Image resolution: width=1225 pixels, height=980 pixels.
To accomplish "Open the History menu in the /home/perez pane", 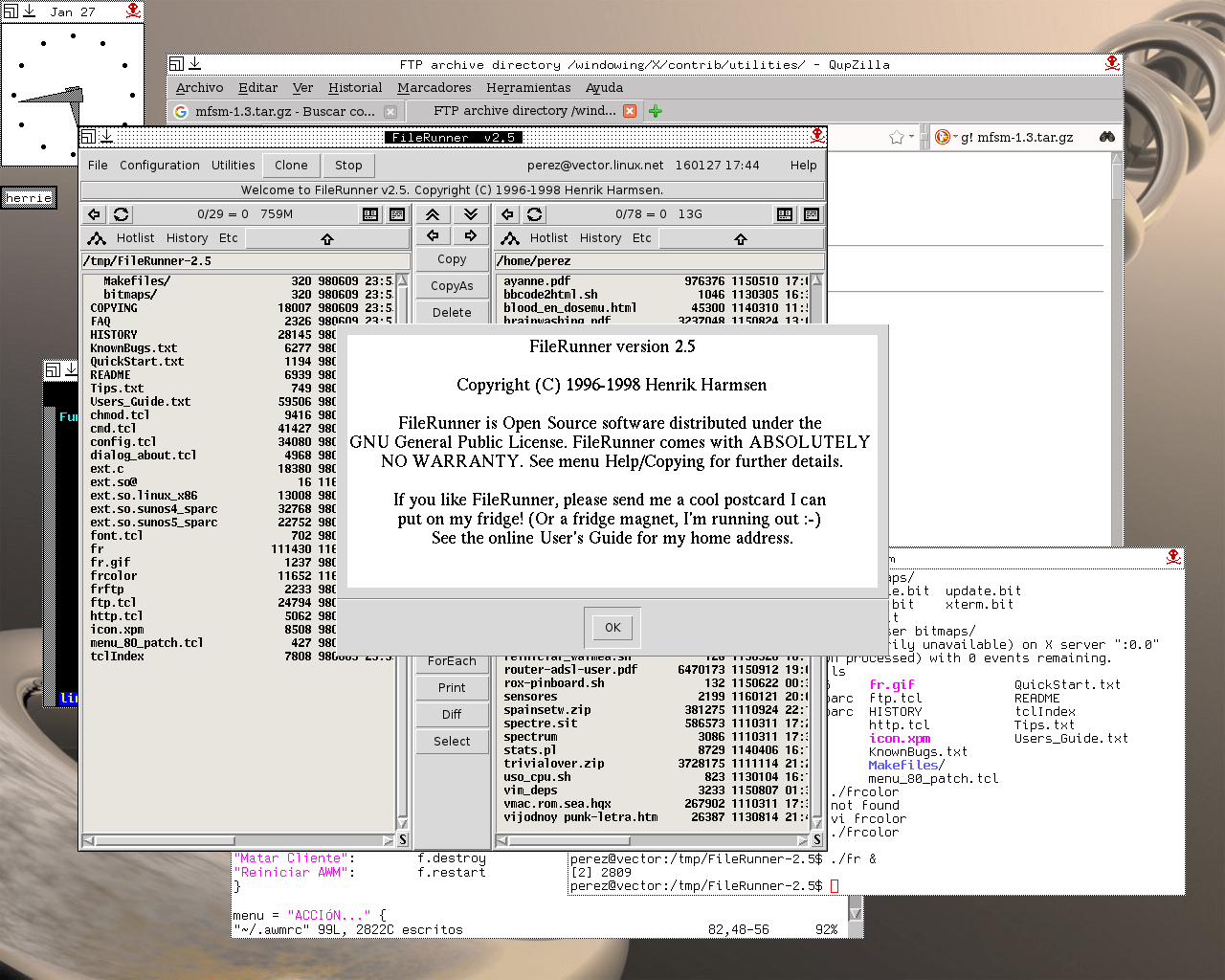I will pyautogui.click(x=600, y=238).
